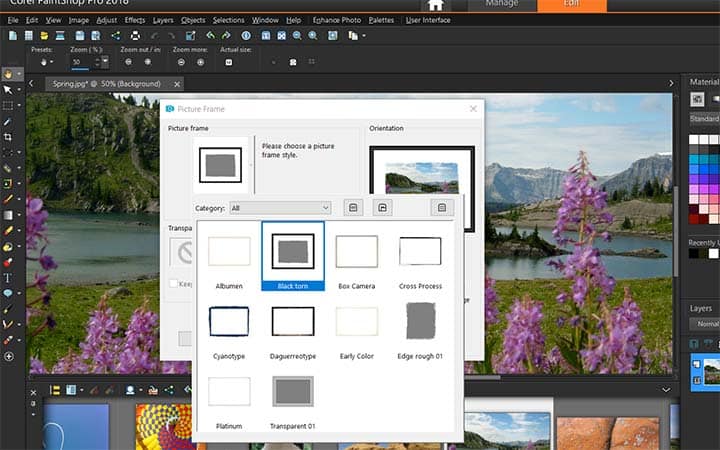This screenshot has width=720, height=450.
Task: Click the rightmost icon in the Category row
Action: tap(442, 208)
